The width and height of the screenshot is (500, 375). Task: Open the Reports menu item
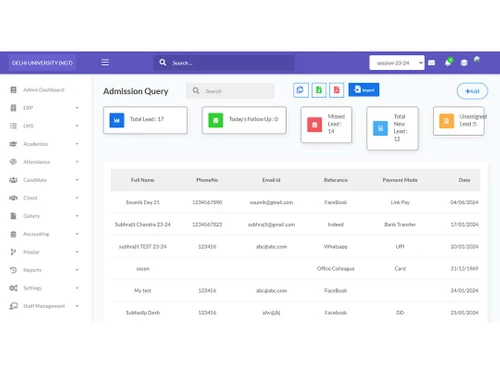point(32,270)
